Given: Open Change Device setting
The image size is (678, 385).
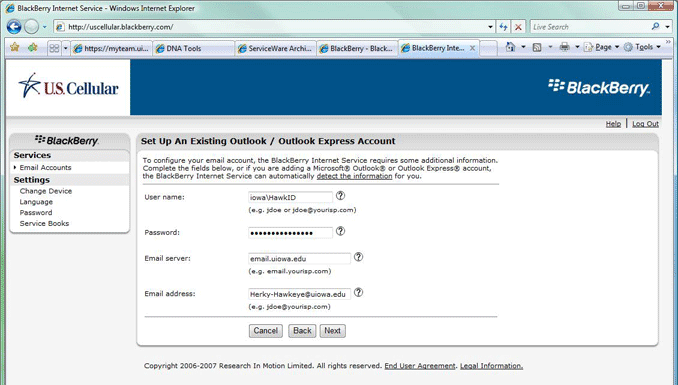Looking at the screenshot, I should point(46,191).
